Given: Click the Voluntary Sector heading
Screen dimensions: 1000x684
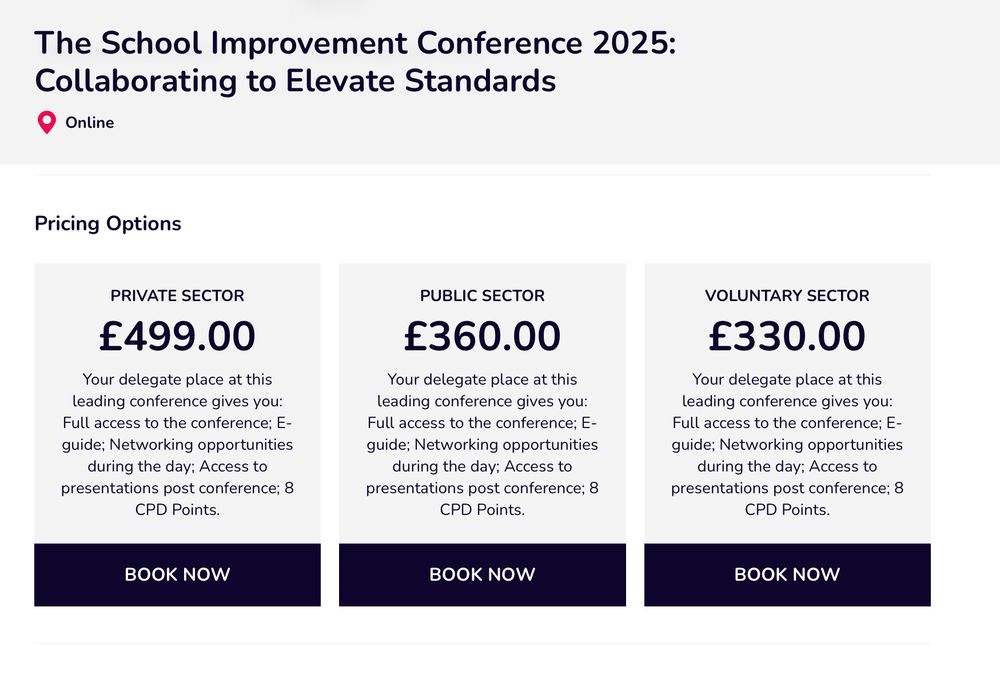Looking at the screenshot, I should (x=787, y=296).
